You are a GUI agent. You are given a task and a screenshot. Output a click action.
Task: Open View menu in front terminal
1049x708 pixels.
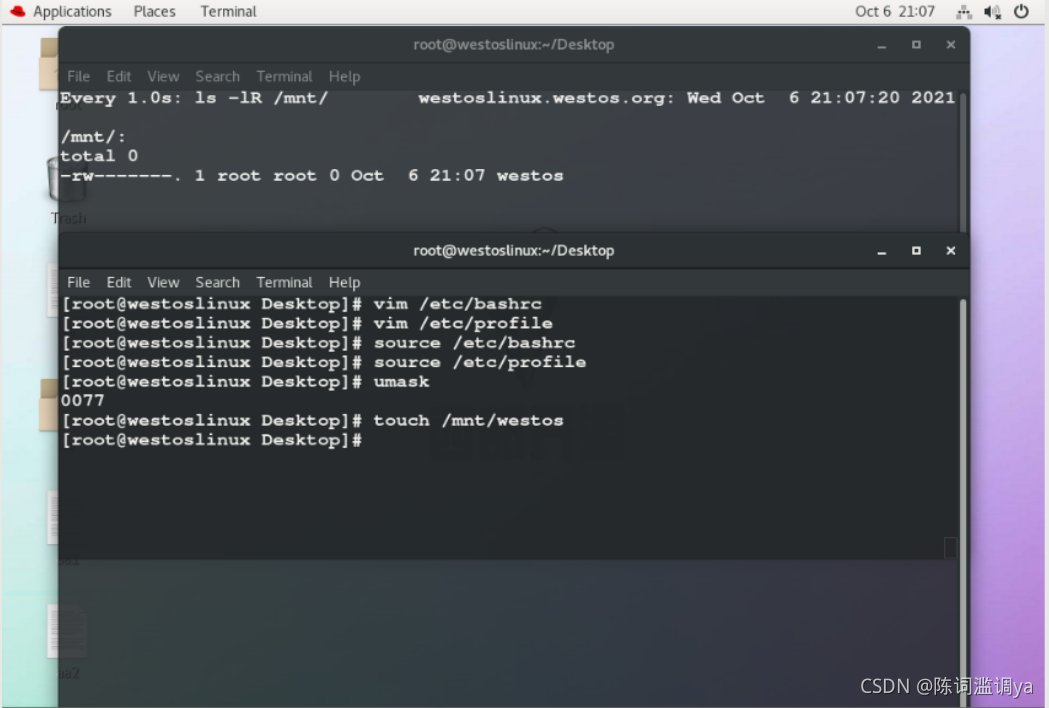point(163,282)
